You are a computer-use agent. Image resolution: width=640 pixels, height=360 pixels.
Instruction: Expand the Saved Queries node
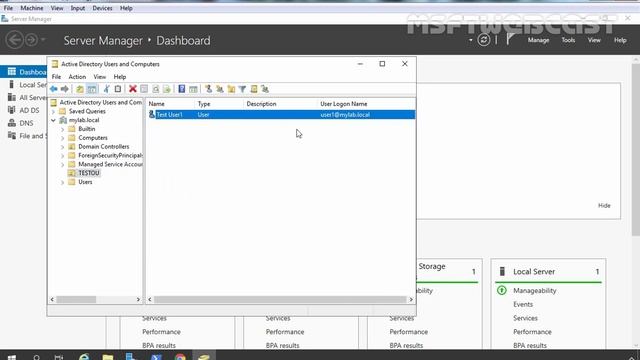point(53,111)
